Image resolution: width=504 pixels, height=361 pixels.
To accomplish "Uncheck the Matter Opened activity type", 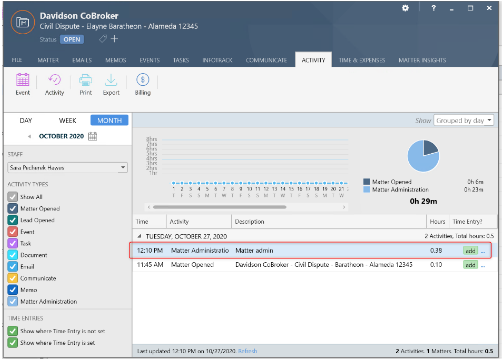I will (13, 208).
